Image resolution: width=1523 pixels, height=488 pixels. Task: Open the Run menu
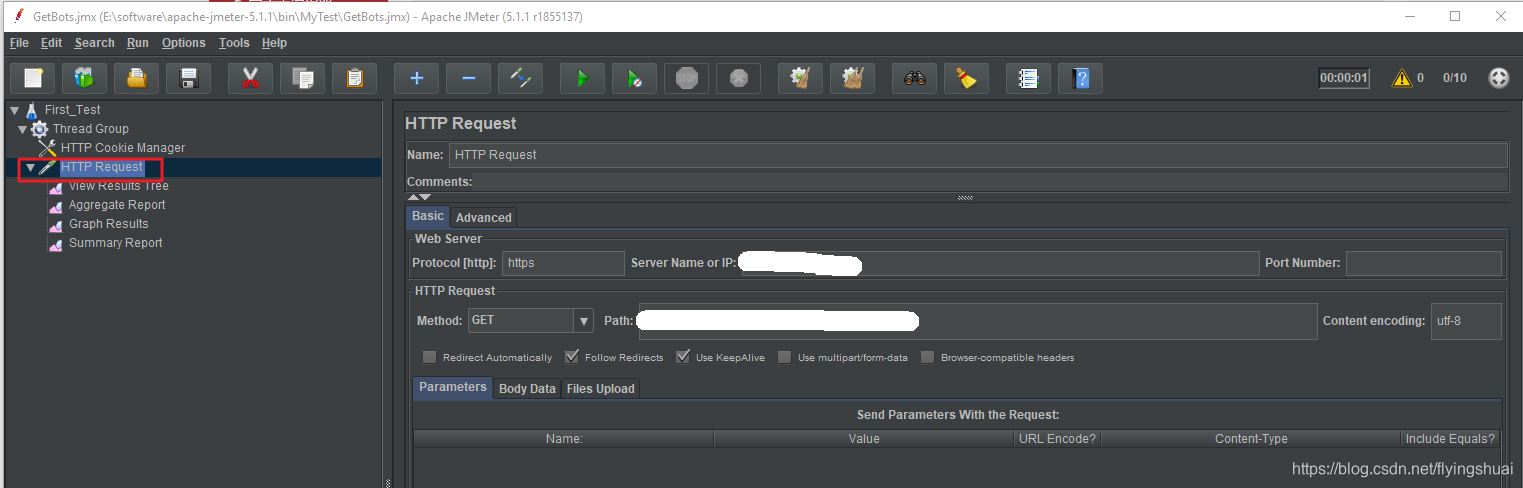tap(137, 43)
